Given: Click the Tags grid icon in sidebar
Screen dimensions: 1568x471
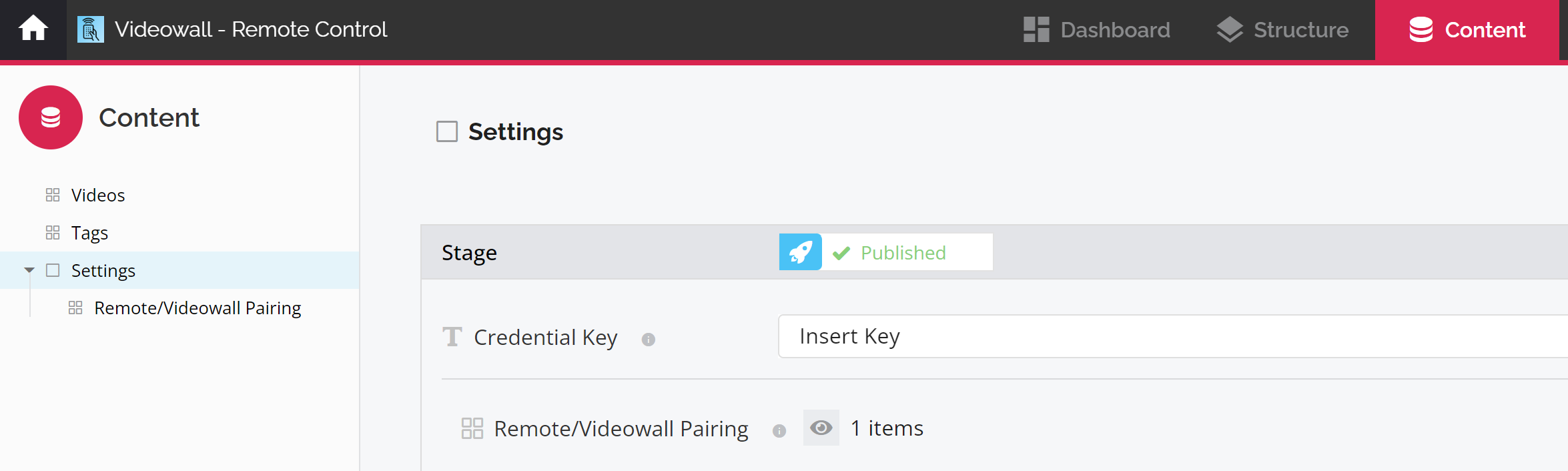Looking at the screenshot, I should pos(53,233).
